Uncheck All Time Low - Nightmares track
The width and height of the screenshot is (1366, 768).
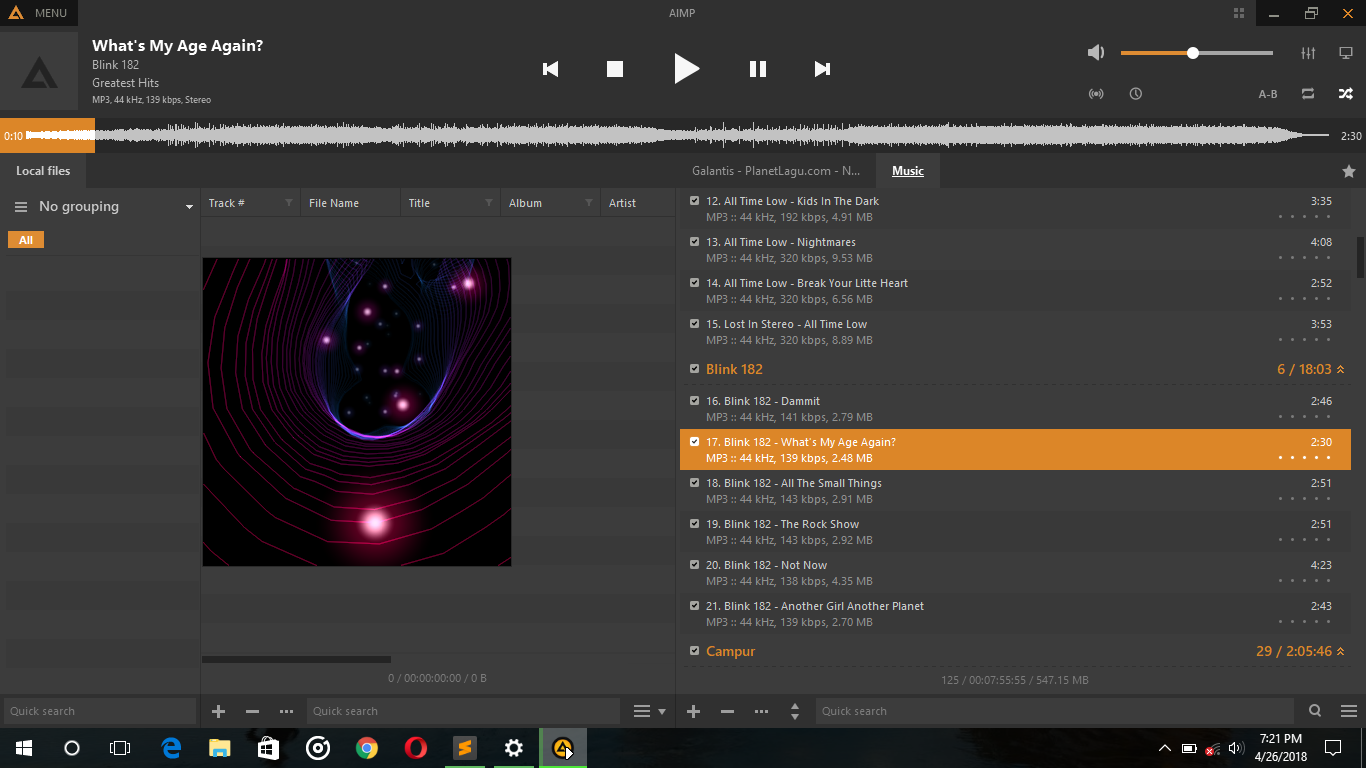click(x=695, y=242)
